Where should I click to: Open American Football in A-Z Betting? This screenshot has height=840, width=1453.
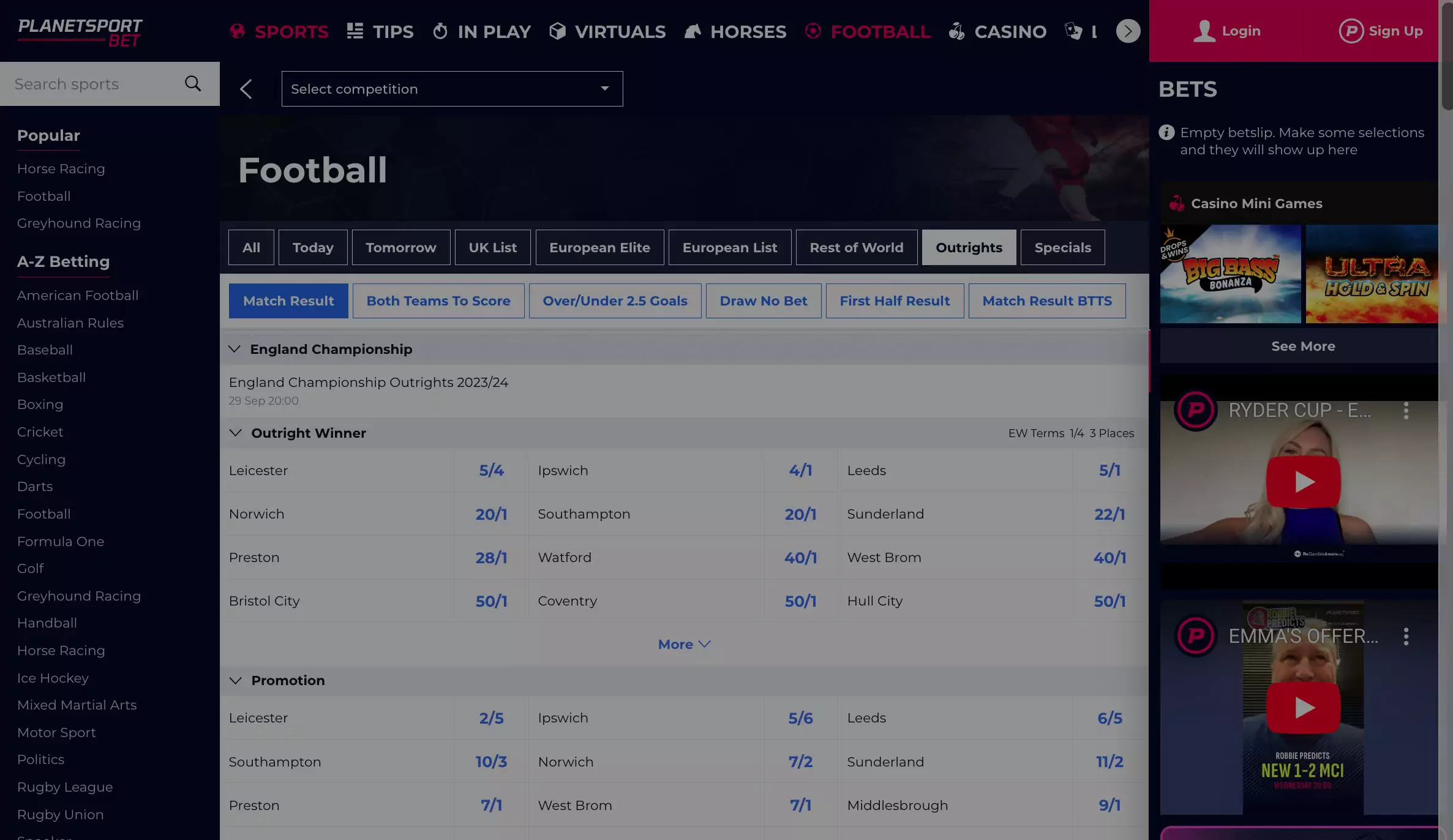(78, 295)
